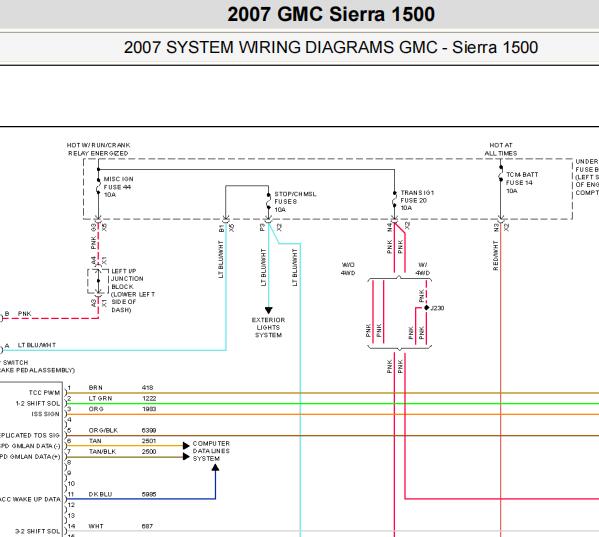The image size is (599, 537).
Task: Click the 'WHT' wire color on pin 14
Action: coord(96,526)
